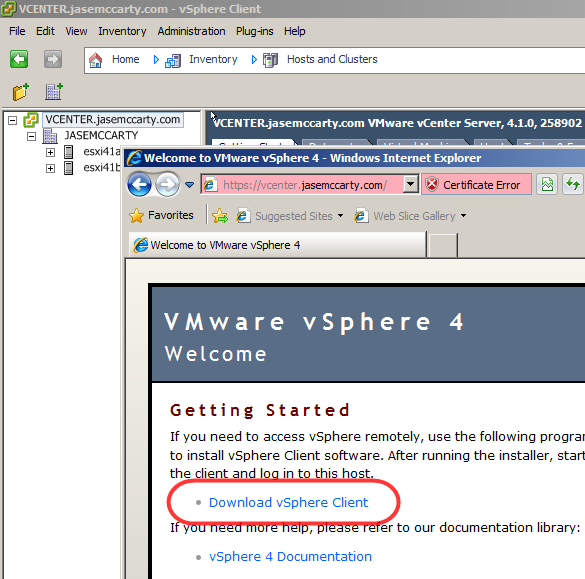
Task: Click the esxi41b host icon
Action: pyautogui.click(x=69, y=168)
